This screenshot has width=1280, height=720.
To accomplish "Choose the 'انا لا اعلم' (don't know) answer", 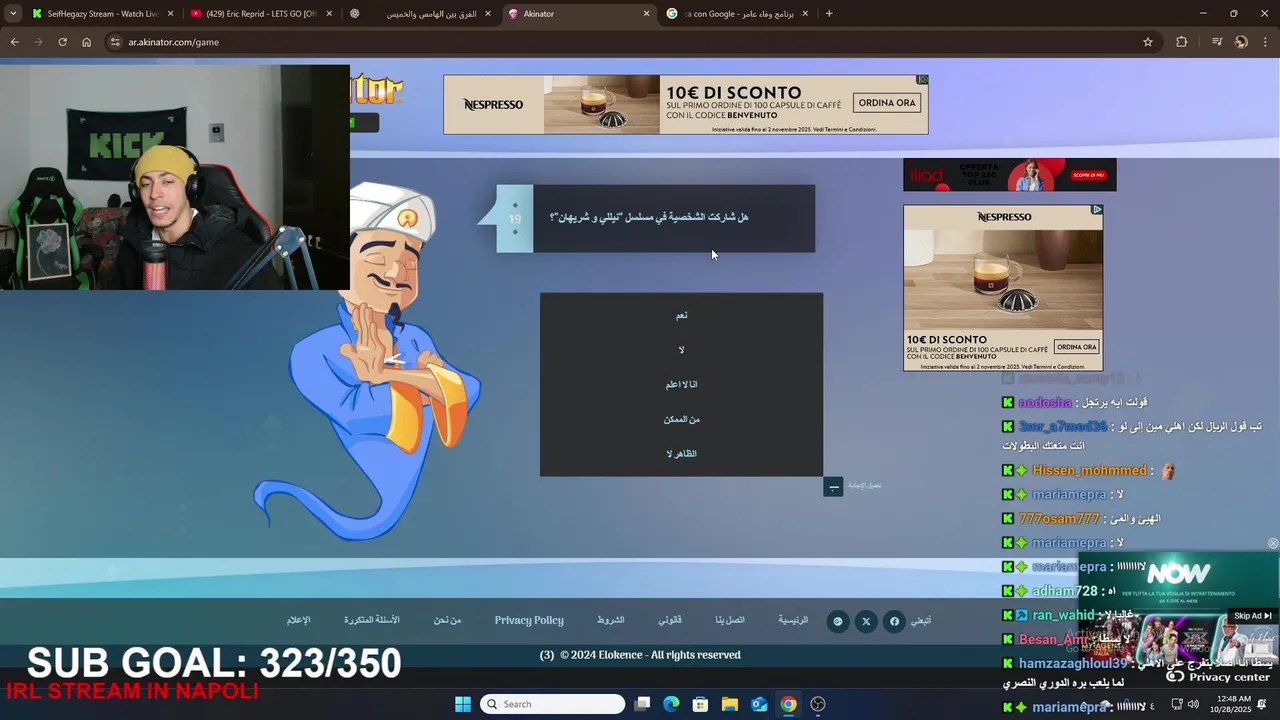I will 681,384.
